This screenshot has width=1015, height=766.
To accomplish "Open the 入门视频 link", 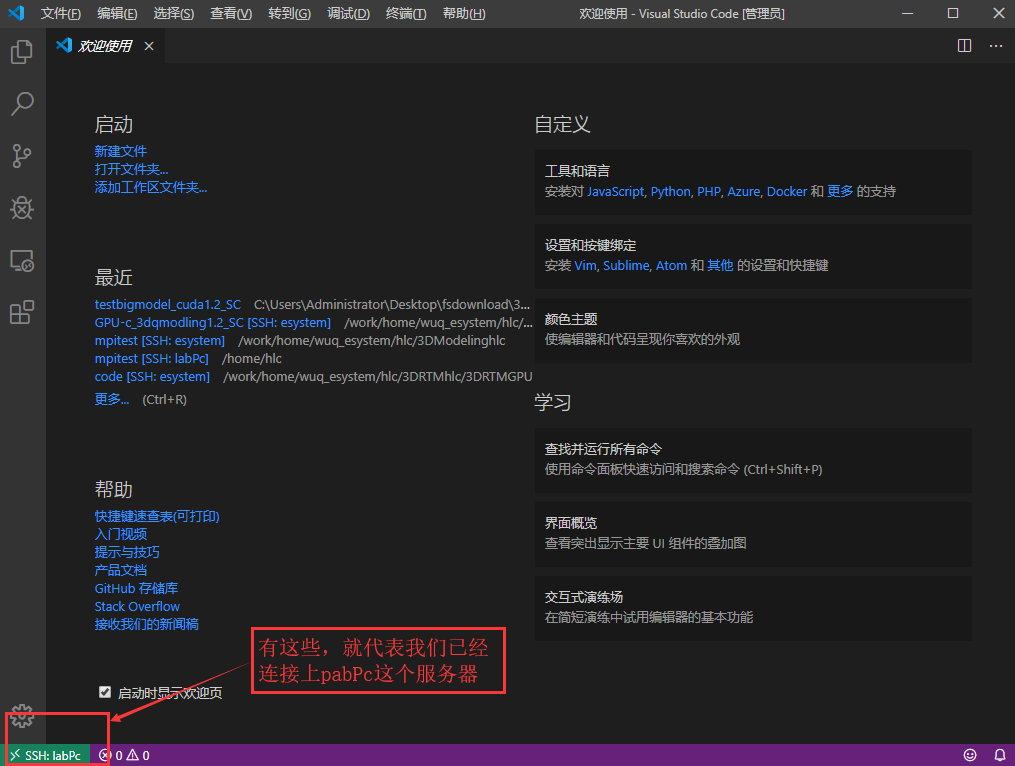I will [120, 534].
